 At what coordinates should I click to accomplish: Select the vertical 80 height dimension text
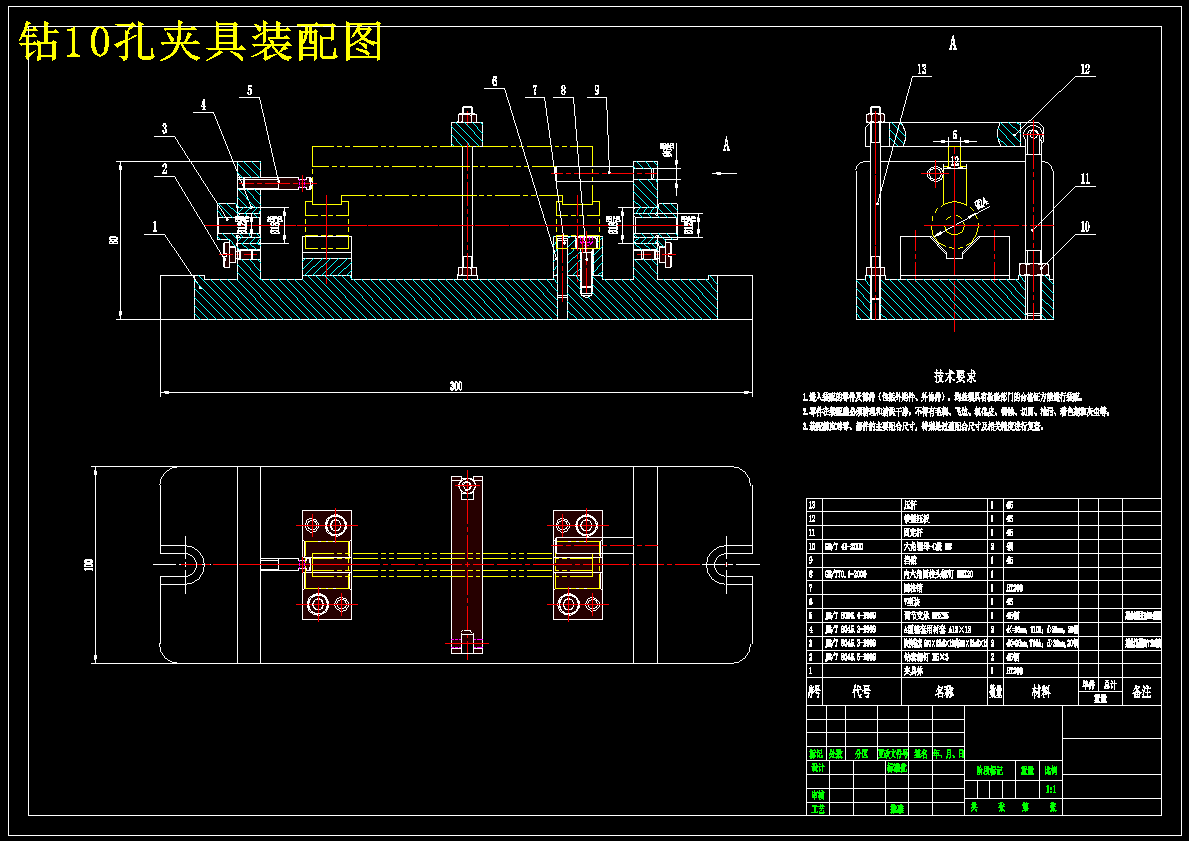tap(115, 240)
